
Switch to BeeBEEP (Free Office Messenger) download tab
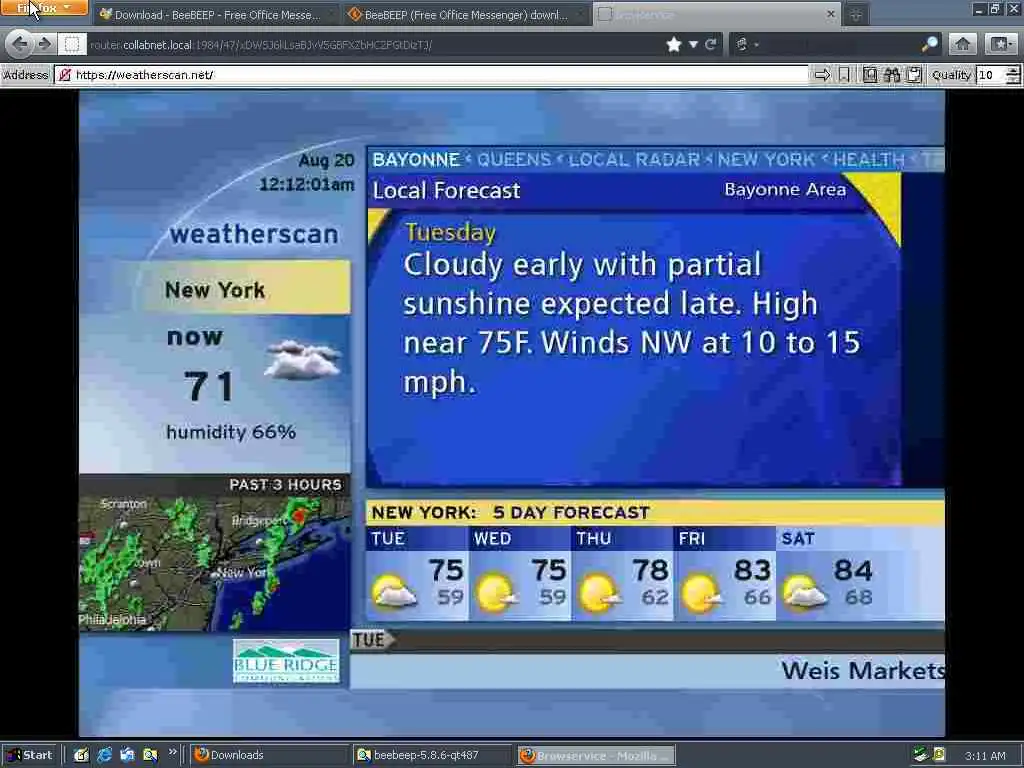pyautogui.click(x=465, y=14)
